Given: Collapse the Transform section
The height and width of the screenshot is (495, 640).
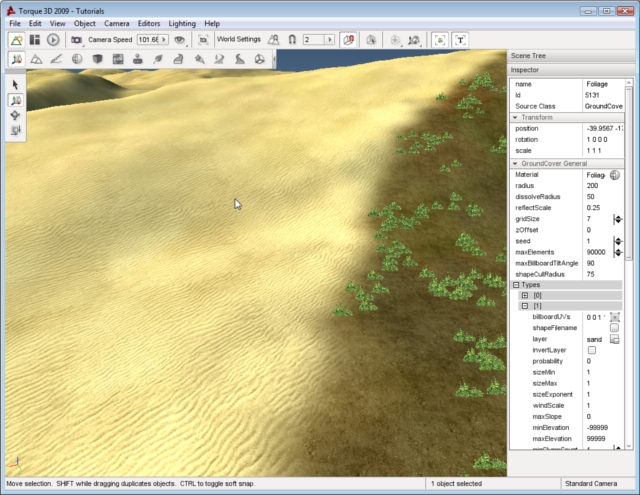Looking at the screenshot, I should (515, 118).
